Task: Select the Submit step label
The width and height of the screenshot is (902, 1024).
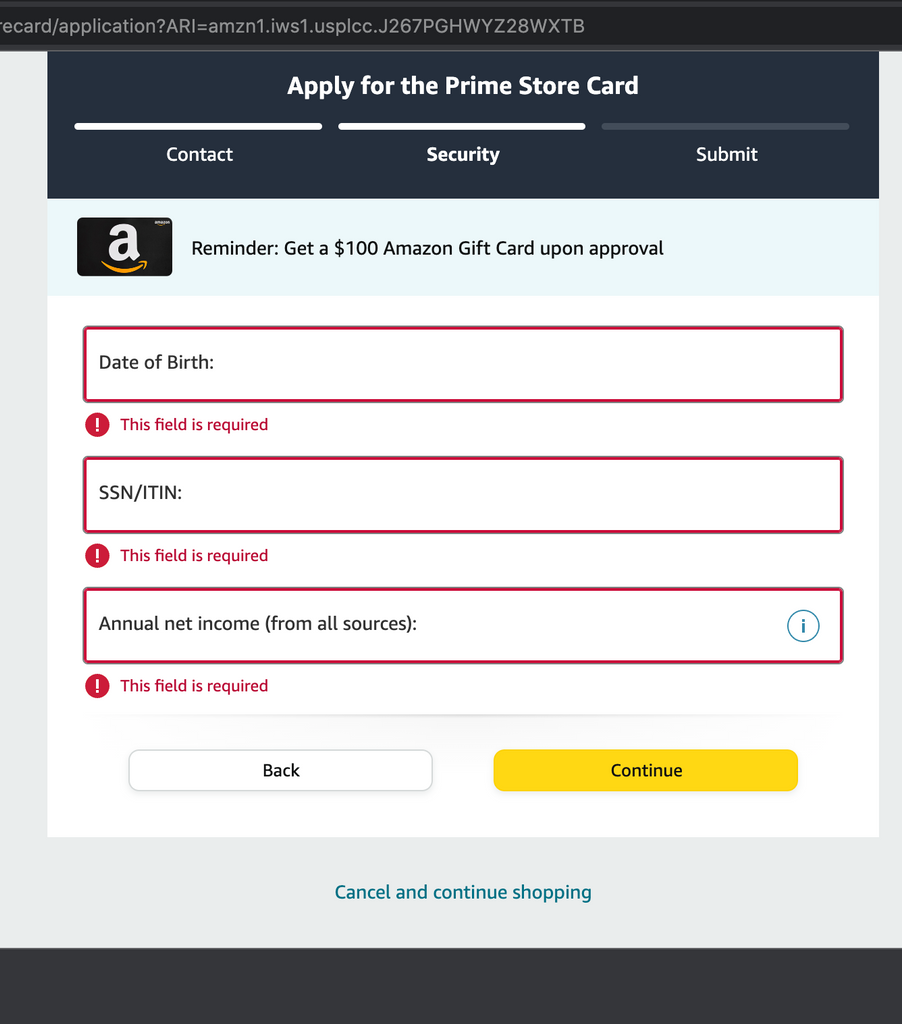Action: [x=726, y=154]
